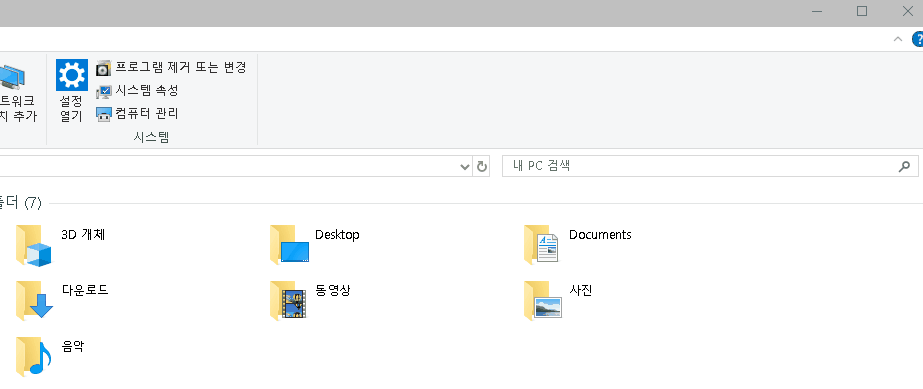
Task: Select the 3D 개체 folder icon
Action: (x=33, y=245)
